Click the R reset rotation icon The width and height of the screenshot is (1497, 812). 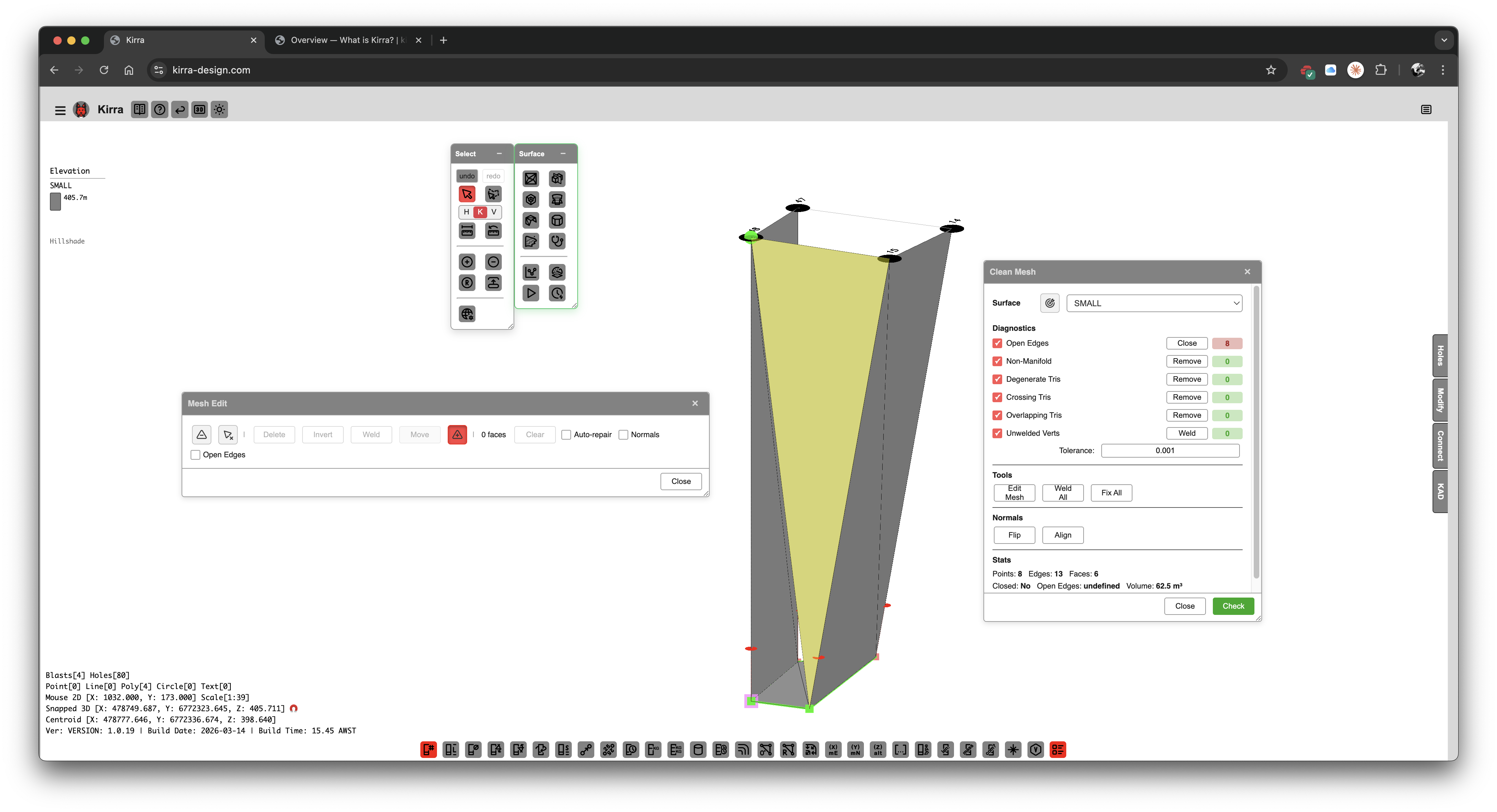click(467, 282)
